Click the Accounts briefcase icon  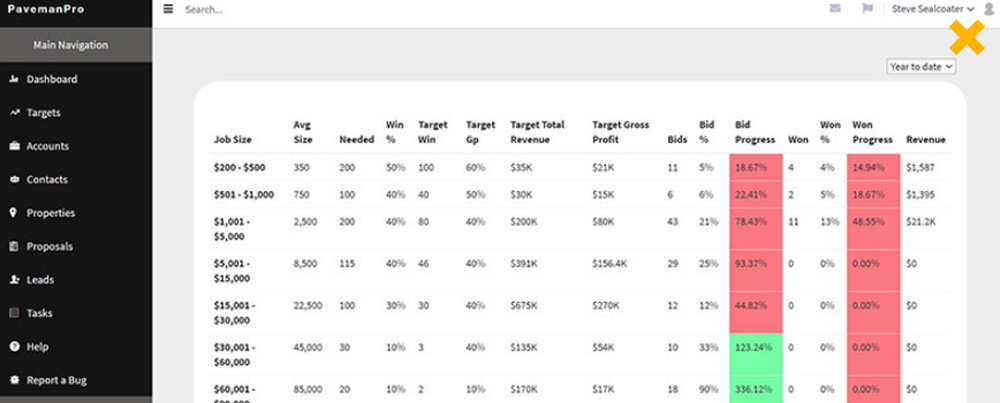pos(14,146)
